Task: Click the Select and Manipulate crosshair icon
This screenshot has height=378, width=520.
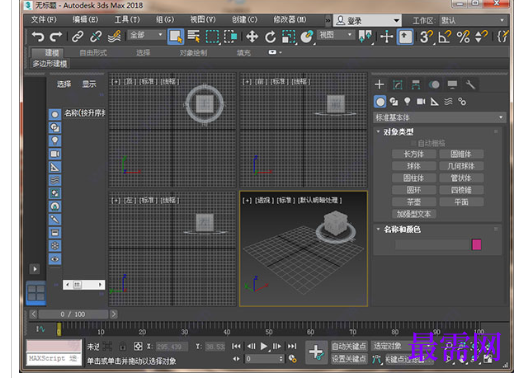Action: tap(387, 37)
